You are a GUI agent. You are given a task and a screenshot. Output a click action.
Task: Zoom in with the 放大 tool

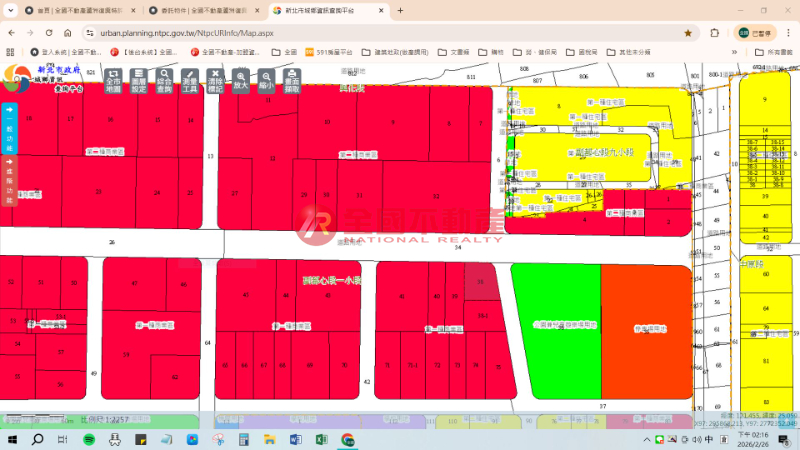(x=241, y=81)
